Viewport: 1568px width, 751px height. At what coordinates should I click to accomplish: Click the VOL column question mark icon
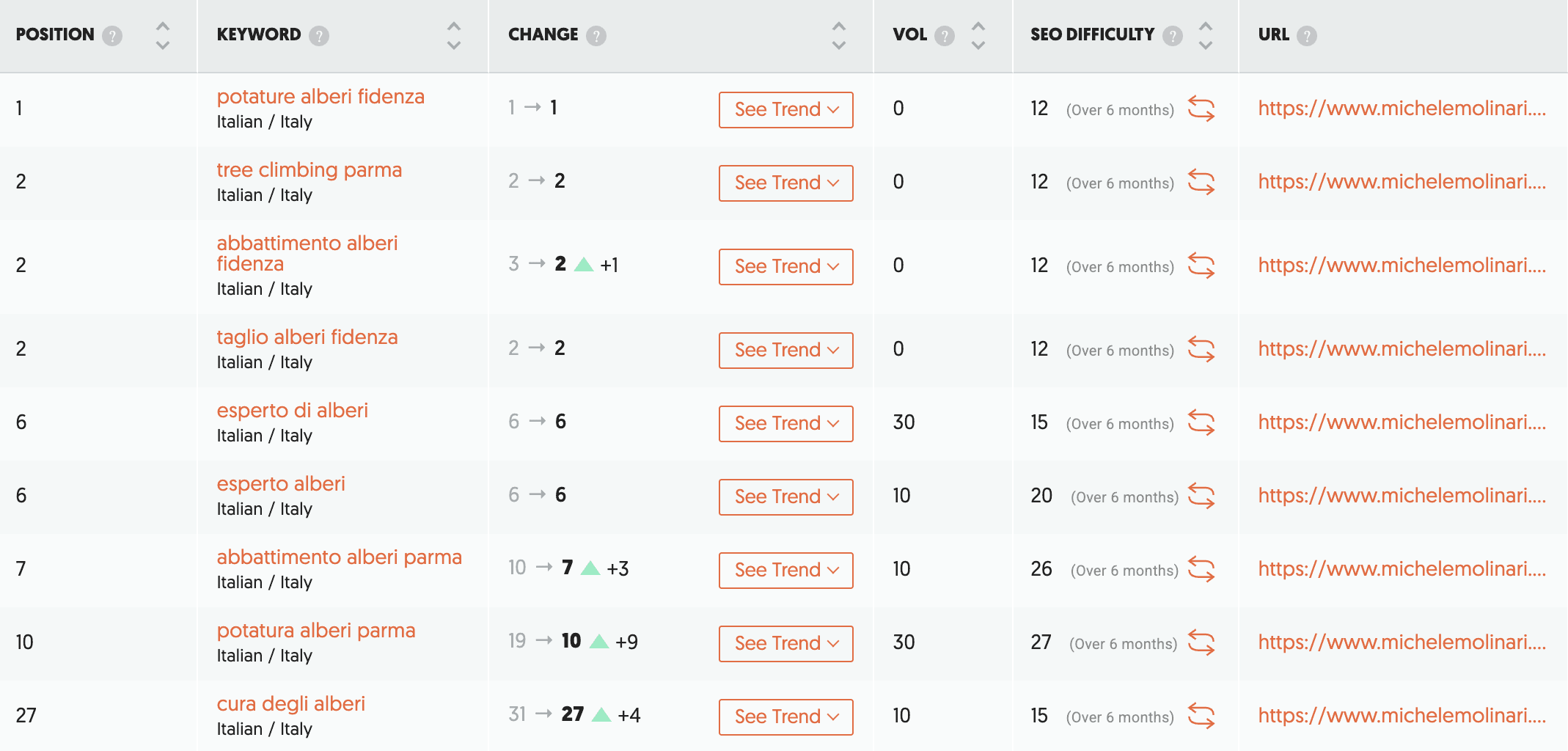coord(945,35)
